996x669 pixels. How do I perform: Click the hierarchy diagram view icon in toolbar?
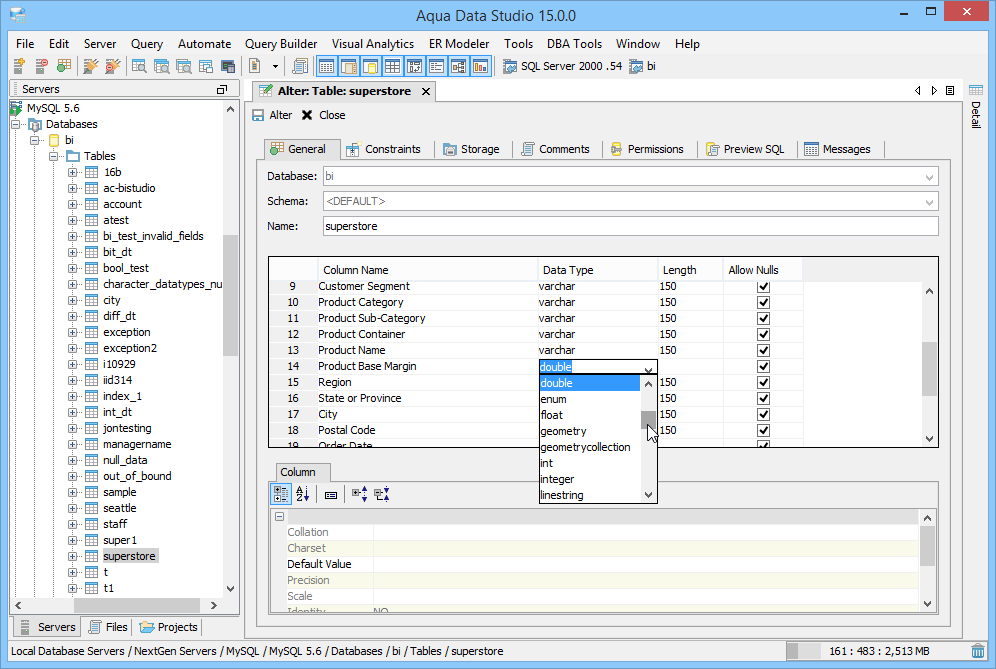tap(459, 66)
